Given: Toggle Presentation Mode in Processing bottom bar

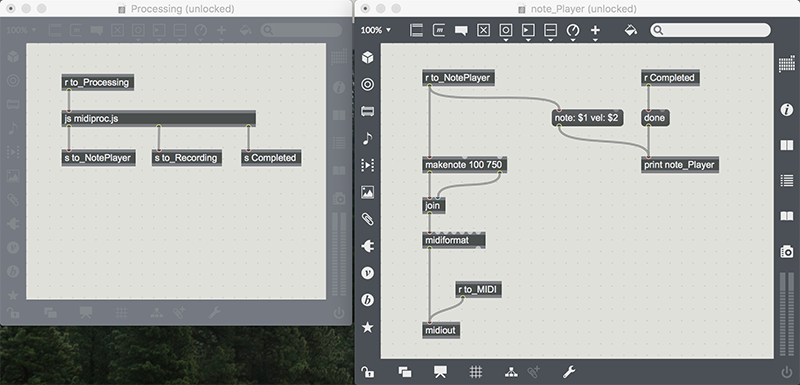Looking at the screenshot, I should click(x=86, y=313).
